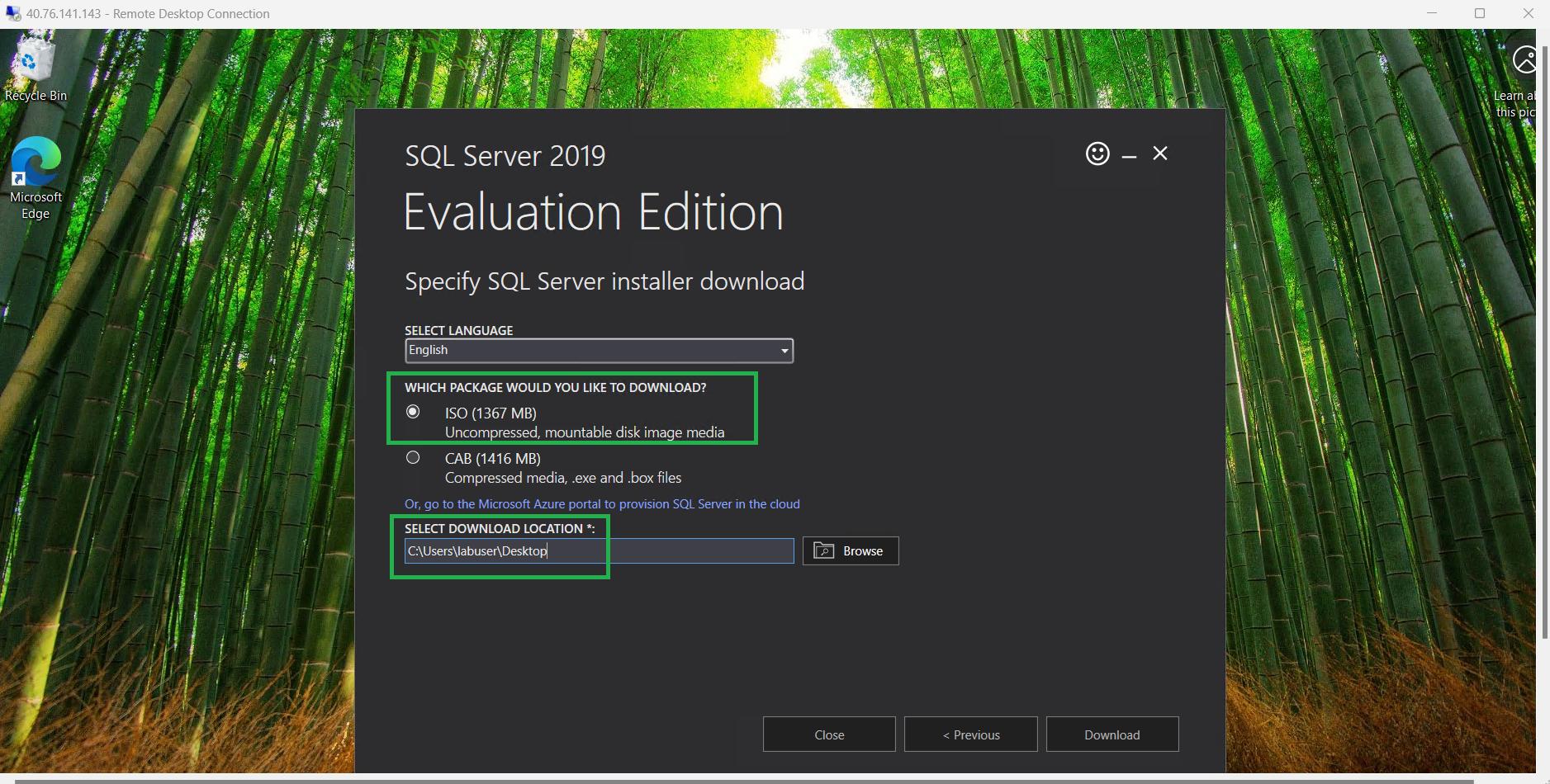Click the 'Evaluation Edition' title text
Screen dimensions: 1550x784
pos(594,212)
